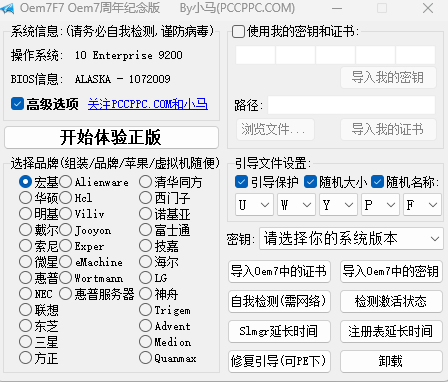This screenshot has height=382, width=448.
Task: Click the disabled 导入我的证书 button
Action: (388, 129)
